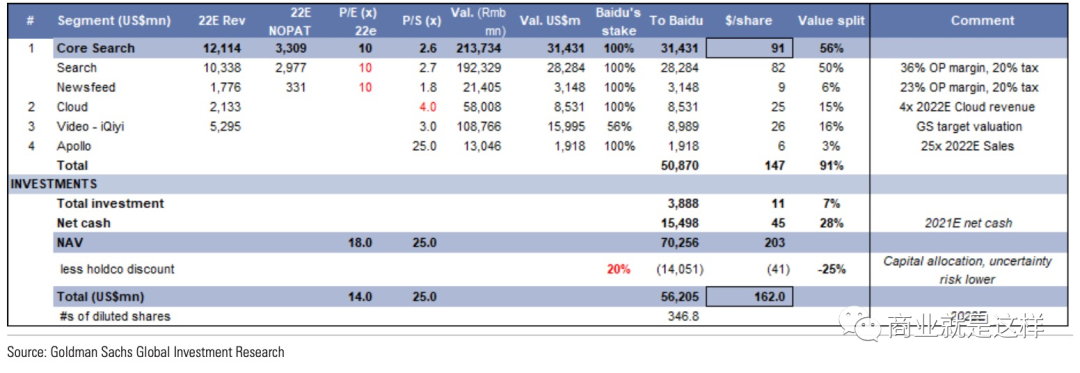Select the Search row label
Screen dimensions: 1080x373
click(x=76, y=68)
